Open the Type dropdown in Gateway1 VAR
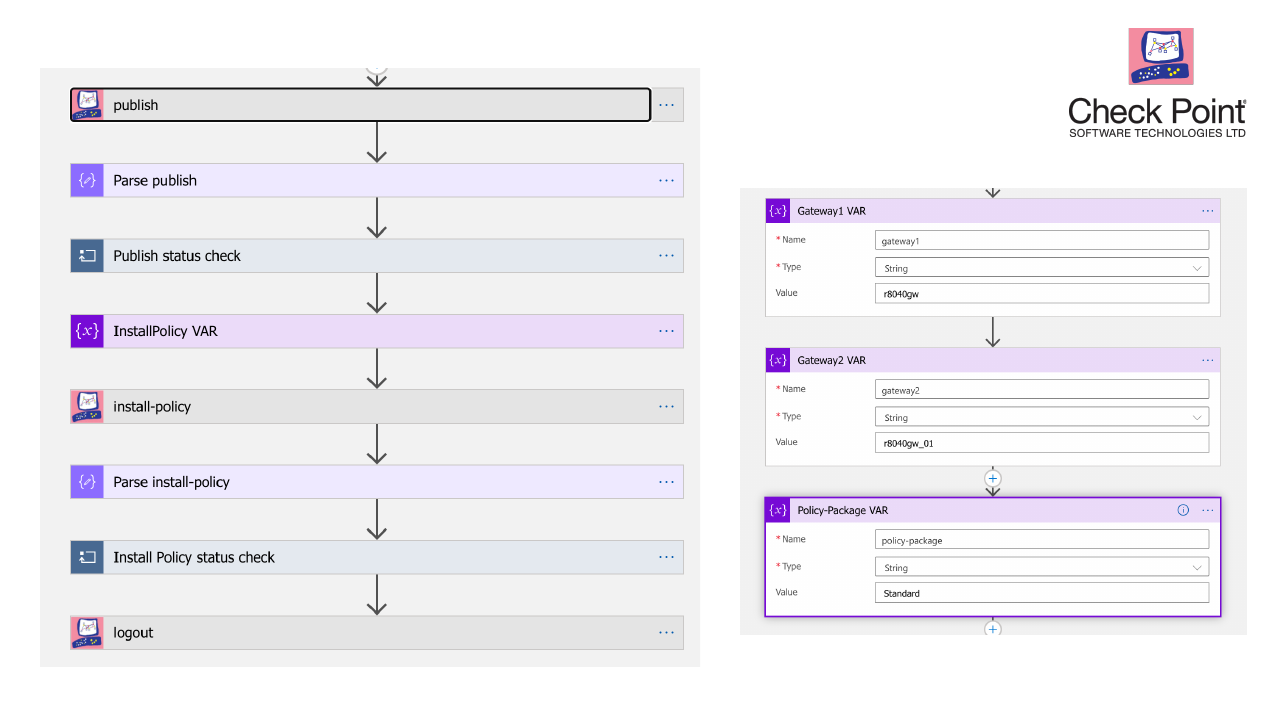Image resolution: width=1280 pixels, height=720 pixels. click(x=1041, y=268)
